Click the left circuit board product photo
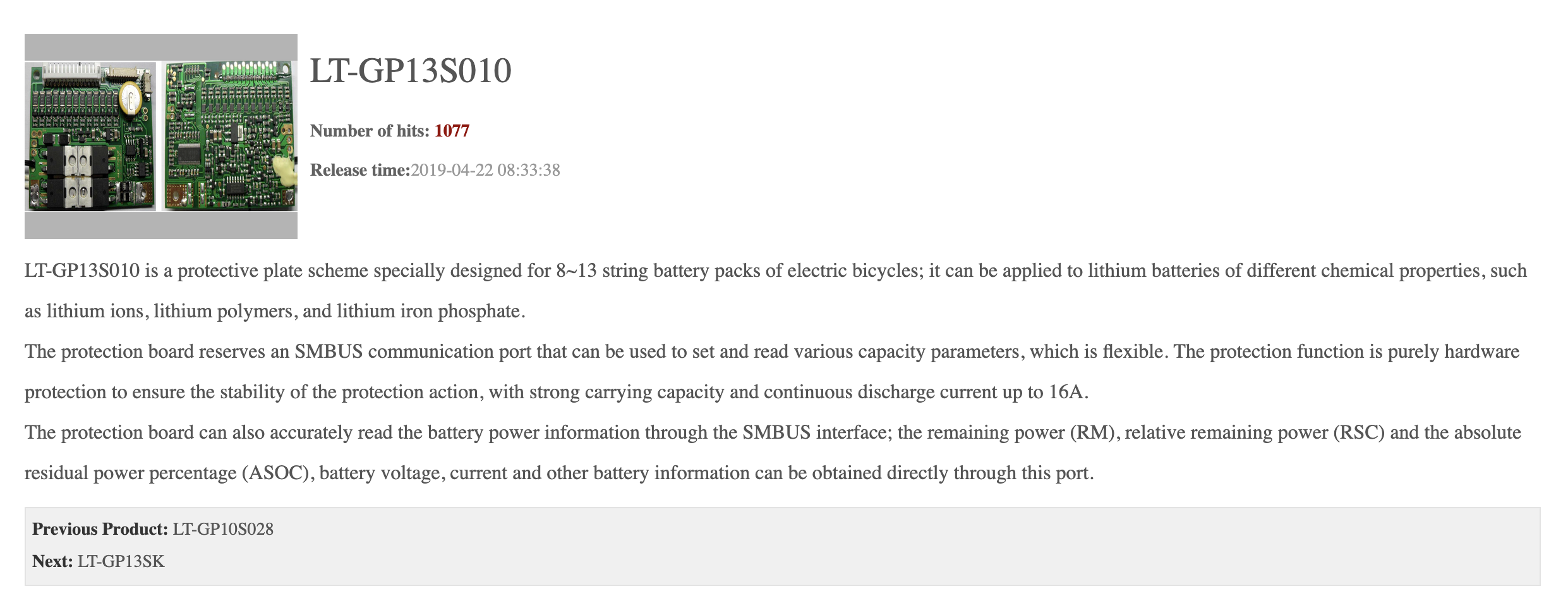 click(90, 136)
